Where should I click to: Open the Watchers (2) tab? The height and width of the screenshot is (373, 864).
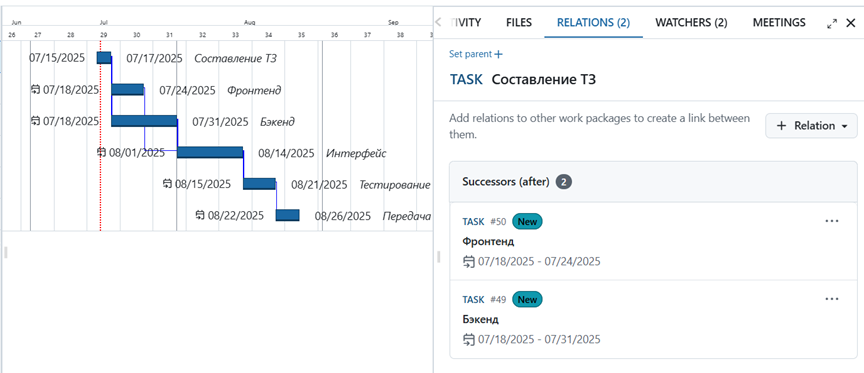pos(691,23)
